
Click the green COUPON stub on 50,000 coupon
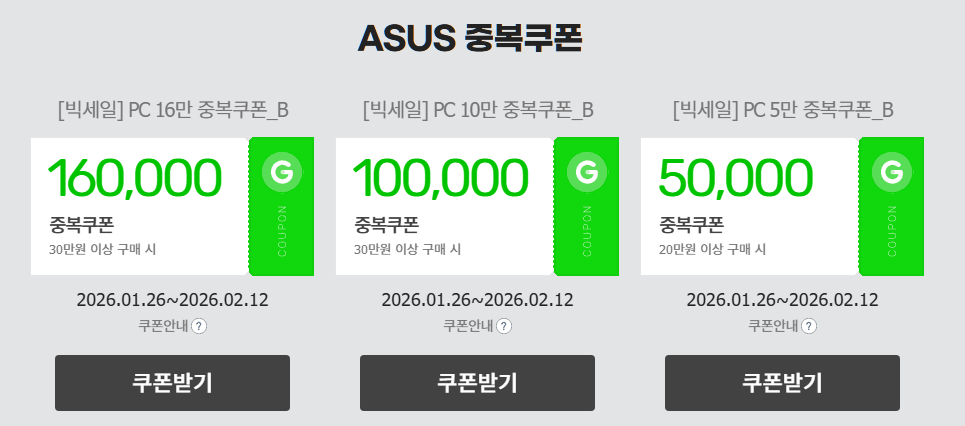point(891,231)
